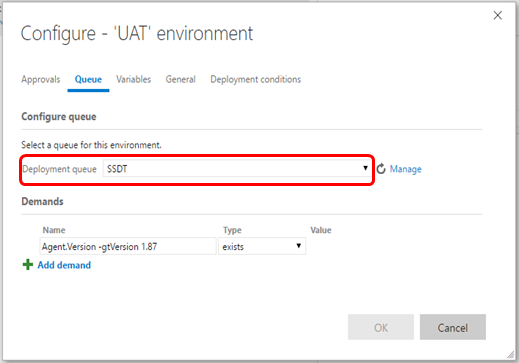Open the demand Type 'exists' dropdown
Image resolution: width=519 pixels, height=363 pixels.
262,246
